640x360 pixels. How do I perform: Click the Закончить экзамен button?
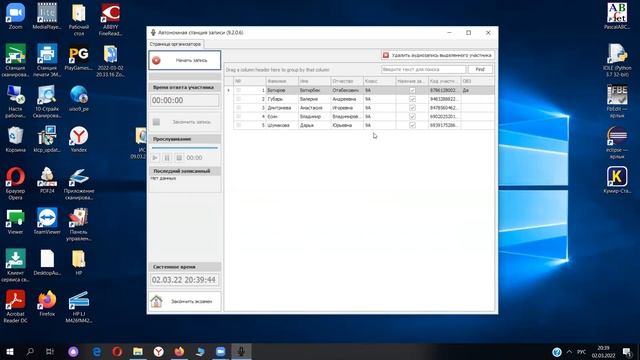184,301
